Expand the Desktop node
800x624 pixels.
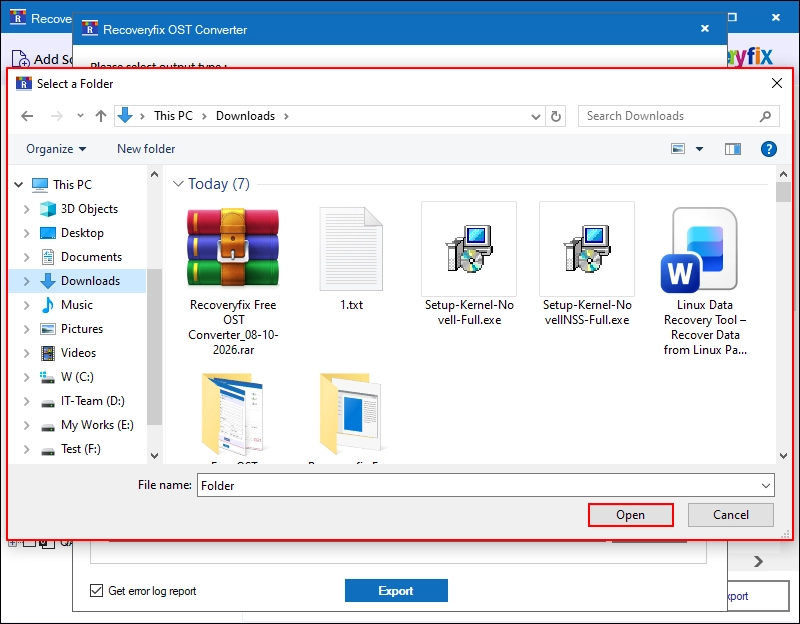[27, 233]
